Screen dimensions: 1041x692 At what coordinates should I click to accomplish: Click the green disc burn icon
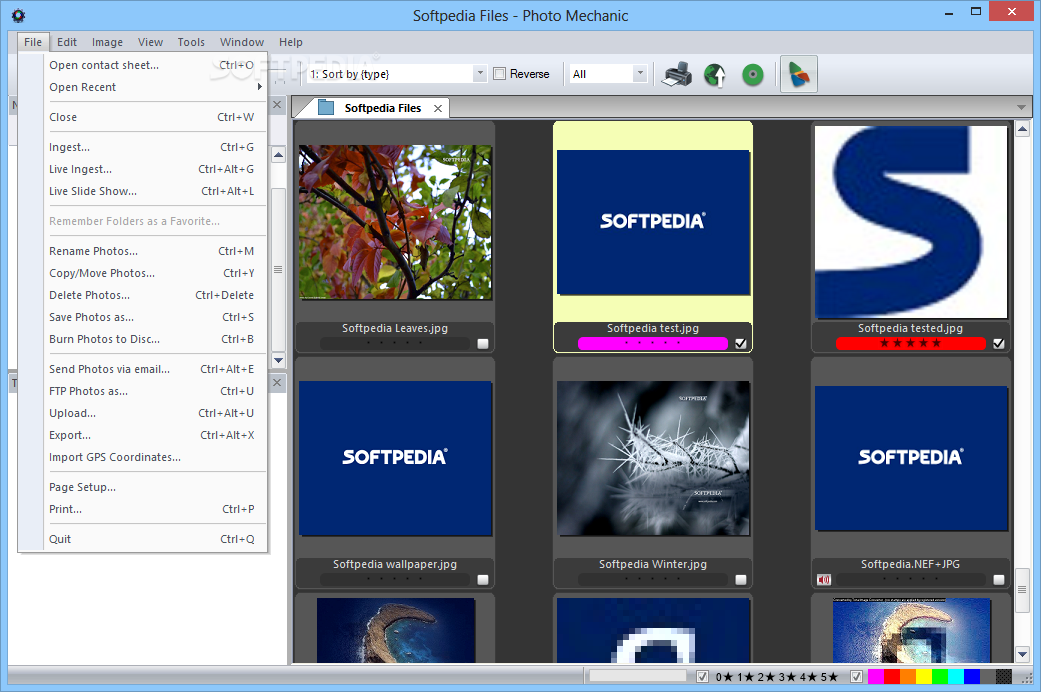click(752, 74)
